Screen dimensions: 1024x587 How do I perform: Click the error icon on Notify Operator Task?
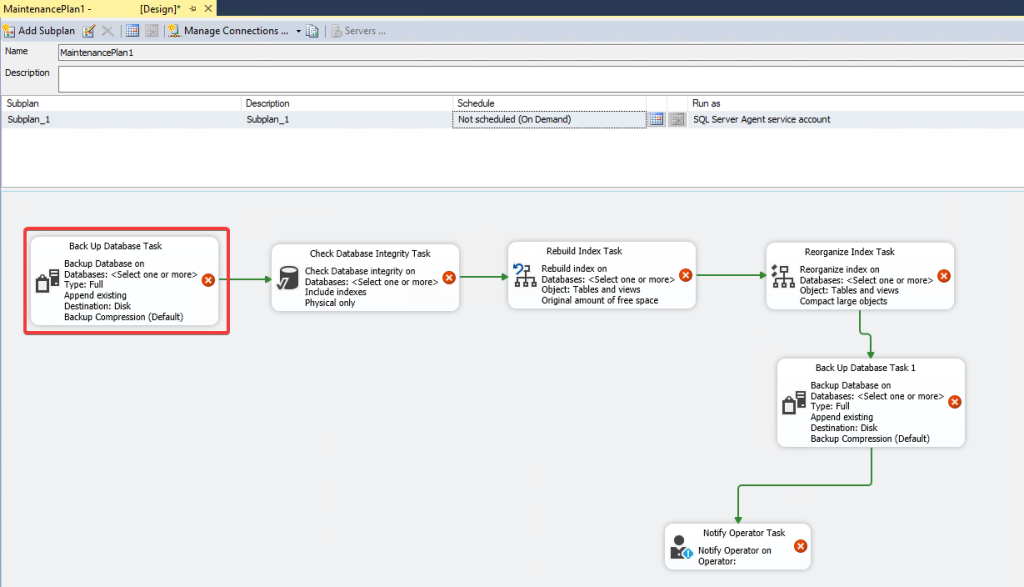tap(799, 546)
